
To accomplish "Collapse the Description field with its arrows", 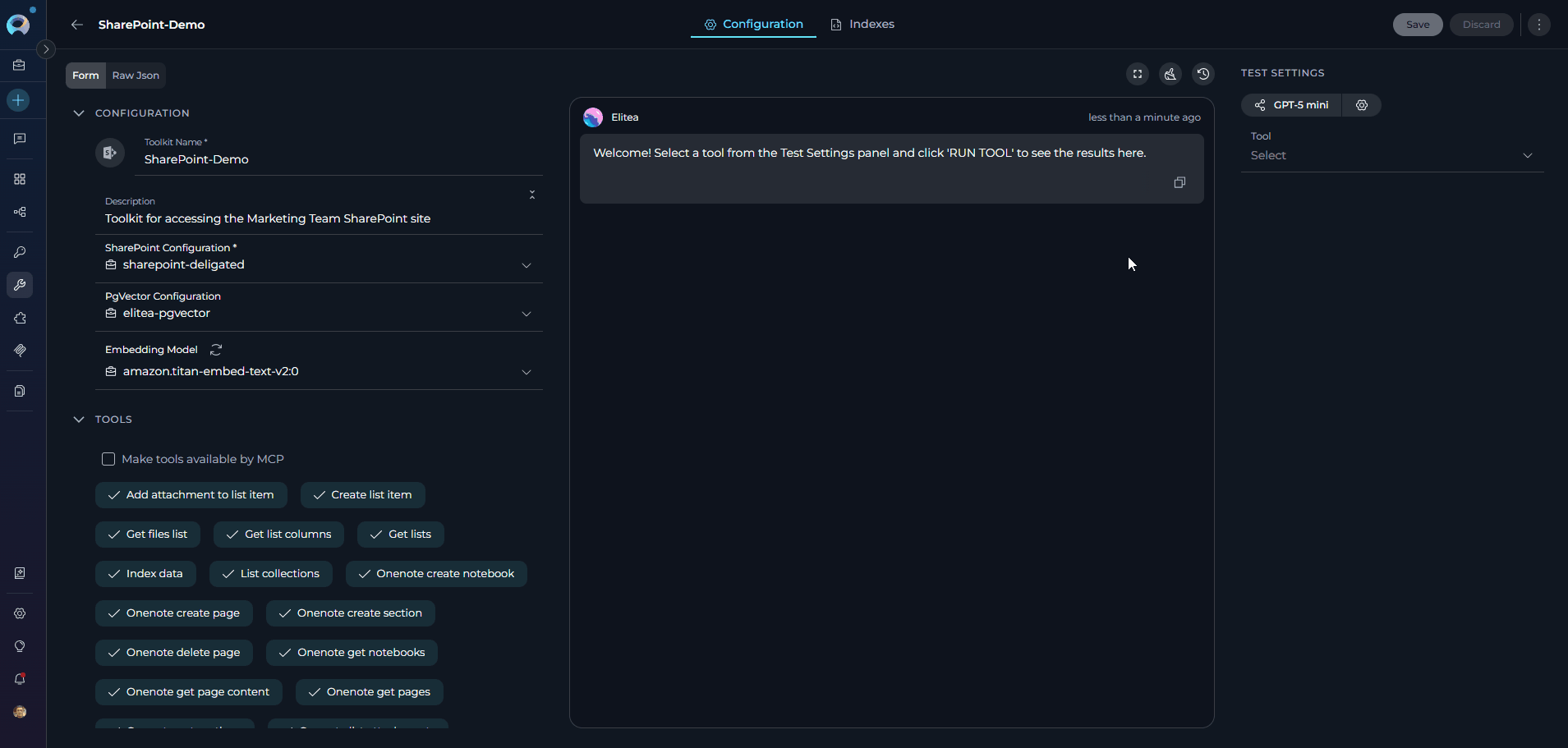I will (x=532, y=195).
